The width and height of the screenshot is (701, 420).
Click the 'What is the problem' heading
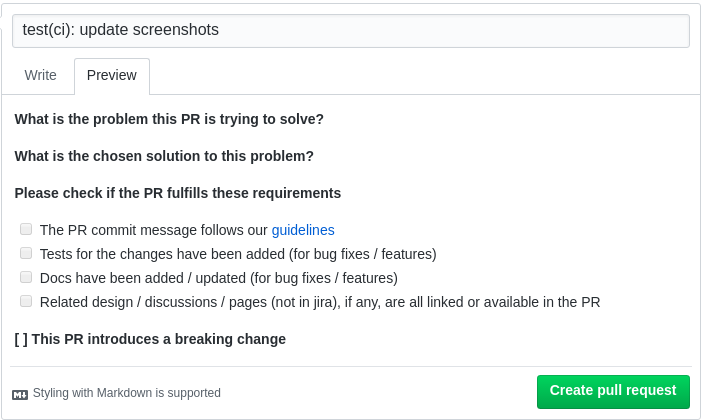(x=169, y=119)
